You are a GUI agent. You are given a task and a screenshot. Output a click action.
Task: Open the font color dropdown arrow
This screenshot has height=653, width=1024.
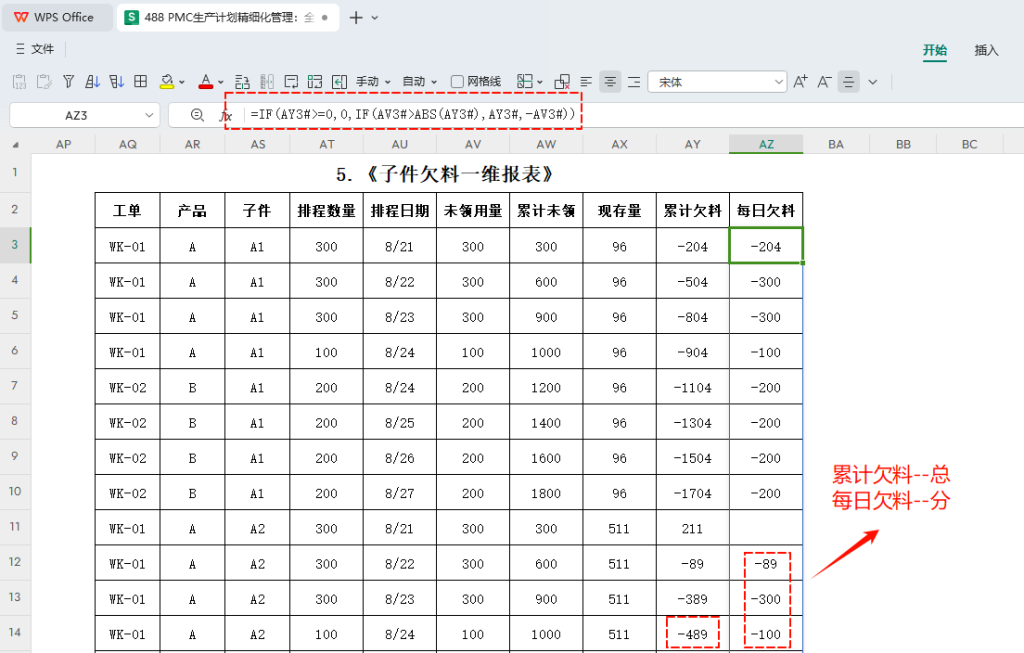pyautogui.click(x=221, y=82)
